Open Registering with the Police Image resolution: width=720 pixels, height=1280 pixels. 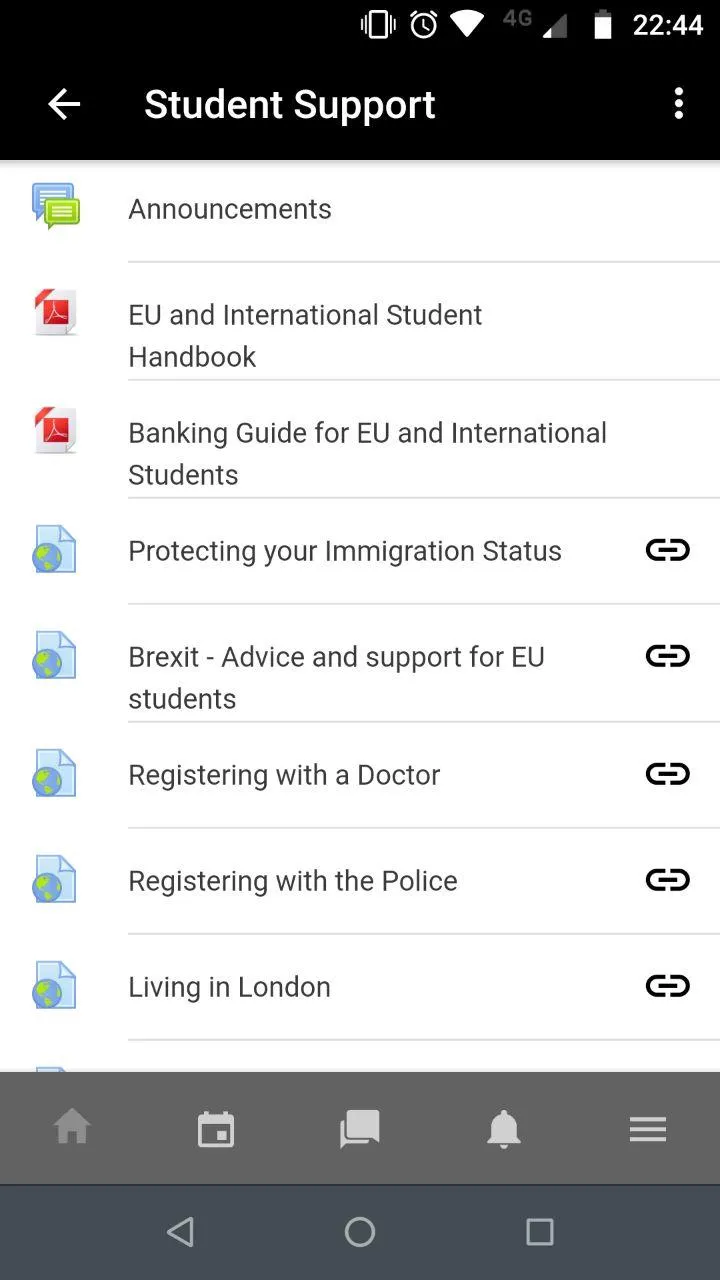[292, 881]
